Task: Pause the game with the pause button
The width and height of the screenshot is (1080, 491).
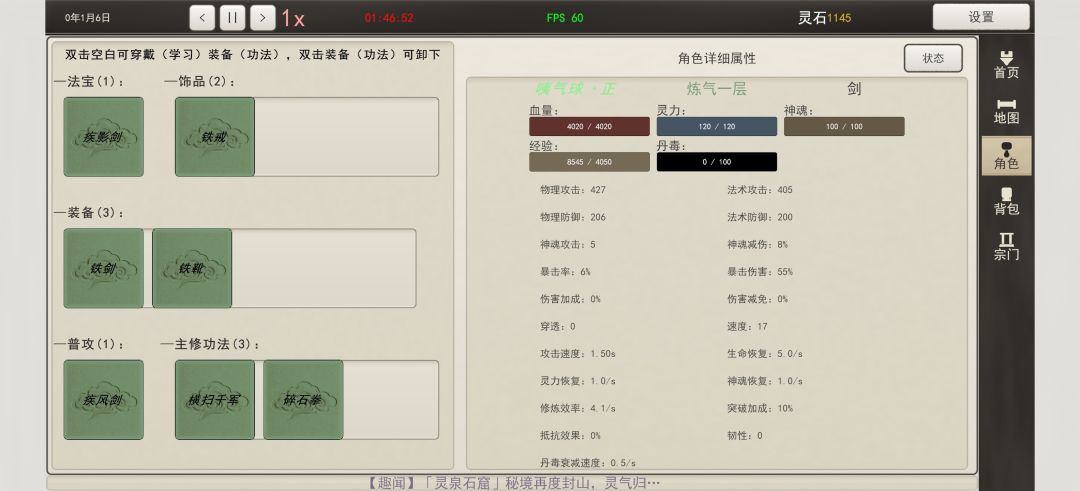Action: (232, 18)
